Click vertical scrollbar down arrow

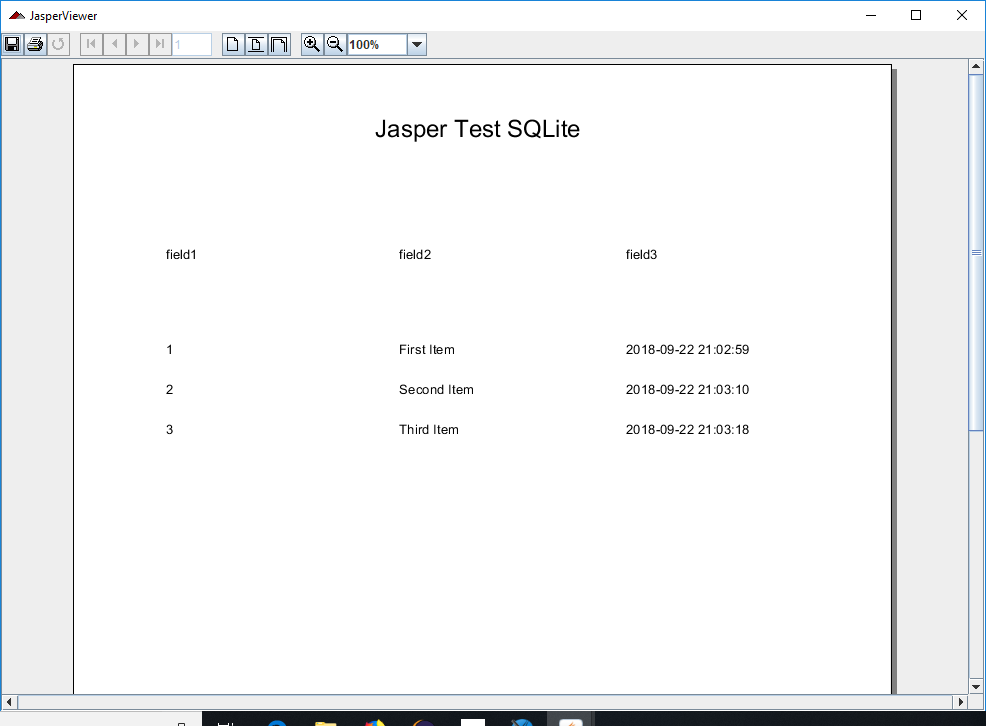976,686
